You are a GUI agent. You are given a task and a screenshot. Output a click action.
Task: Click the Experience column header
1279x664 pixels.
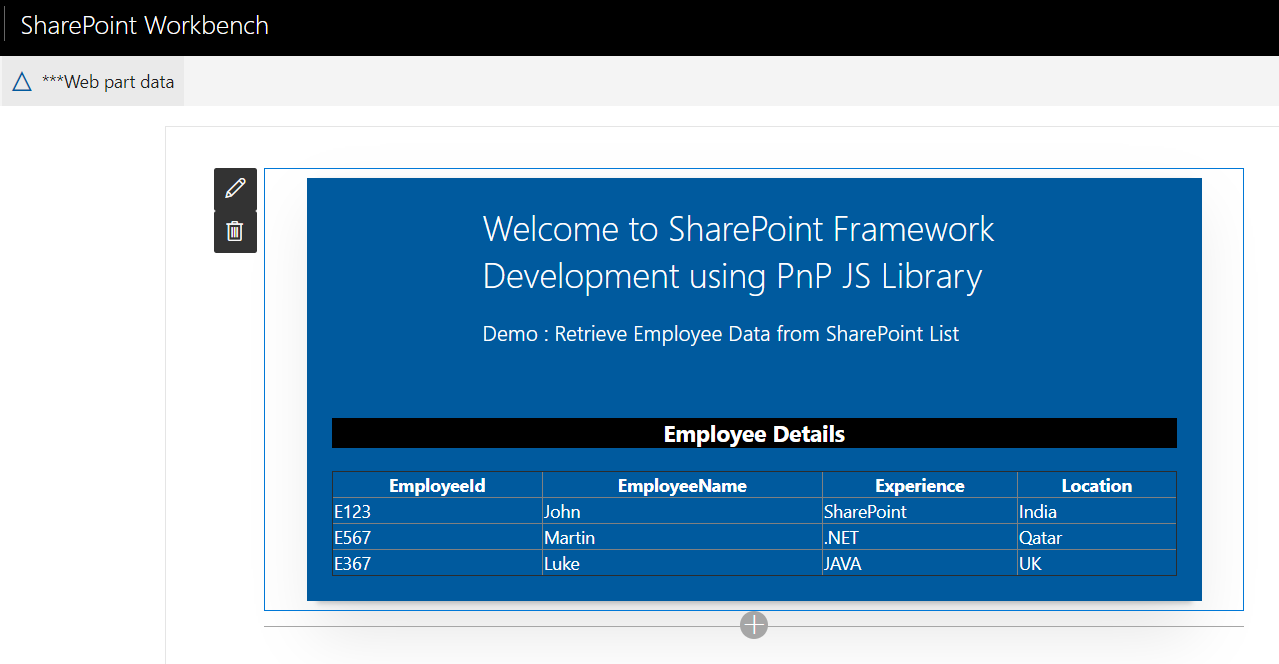tap(920, 486)
